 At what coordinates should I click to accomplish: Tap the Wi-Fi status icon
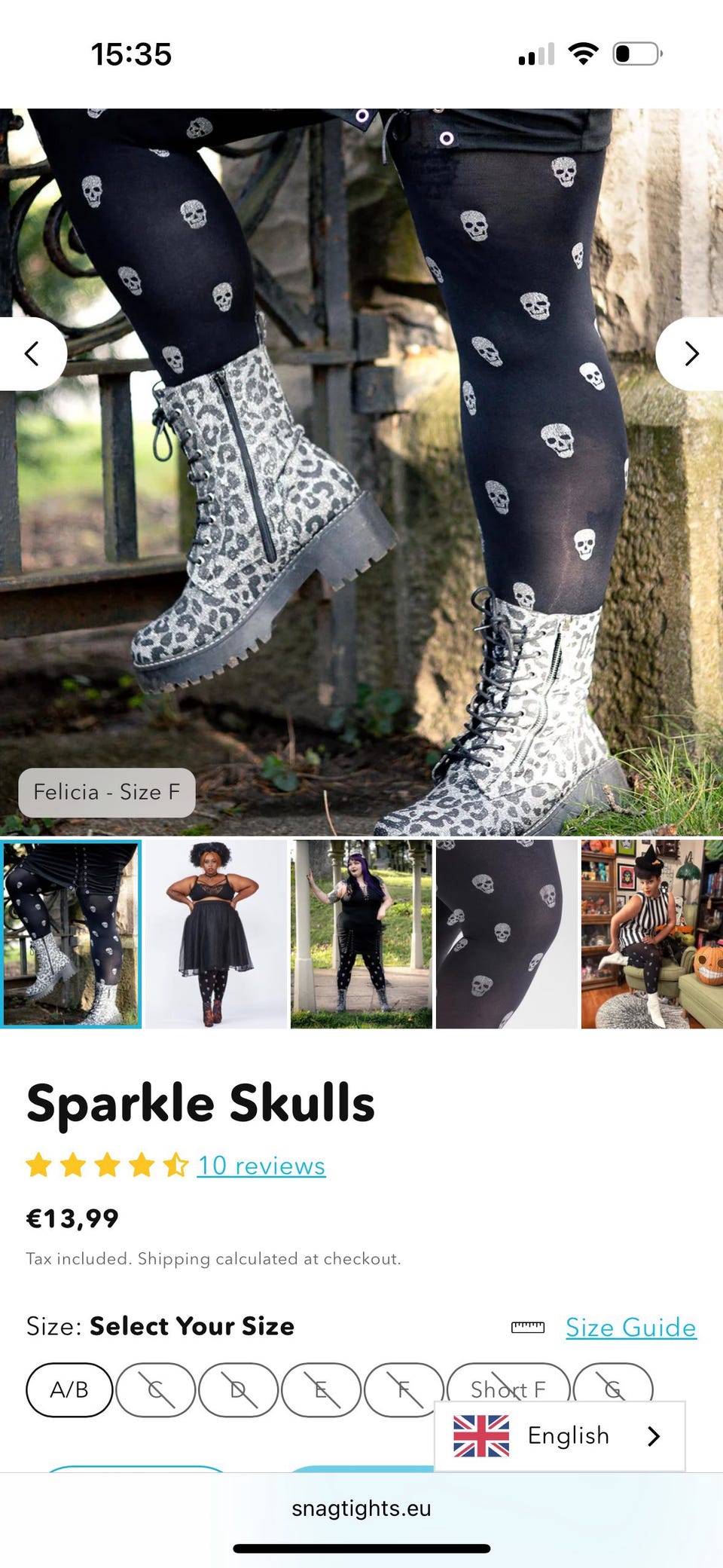click(x=583, y=54)
